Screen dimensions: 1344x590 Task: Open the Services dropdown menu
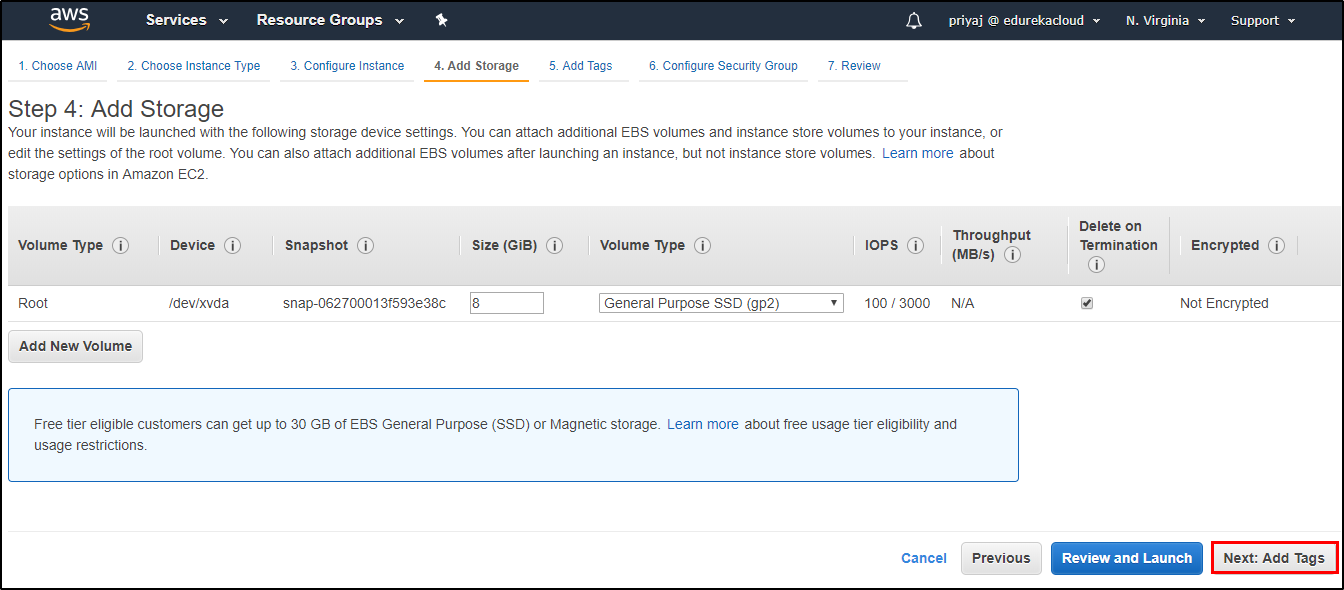point(186,20)
